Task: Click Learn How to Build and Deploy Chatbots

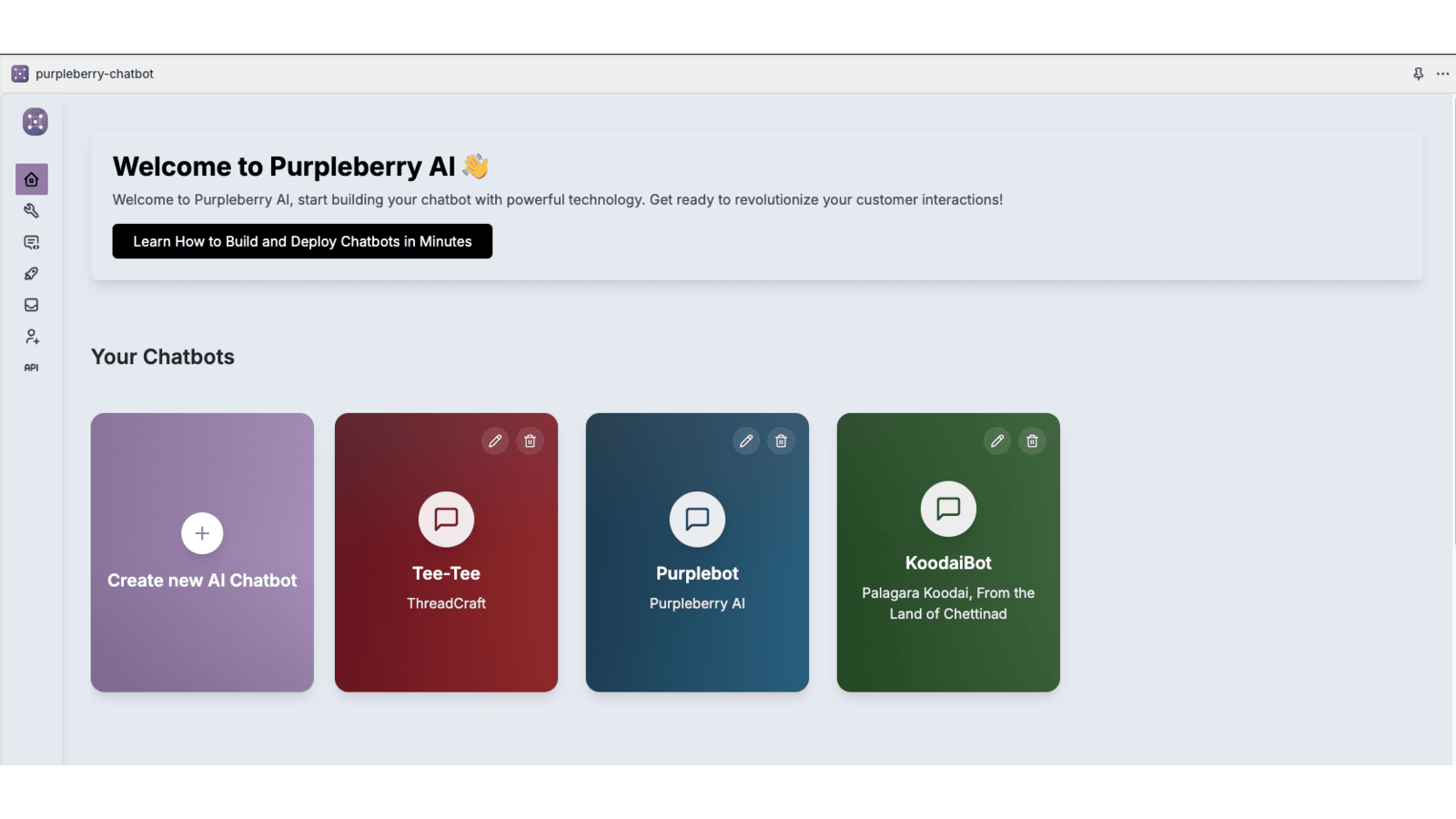Action: [302, 241]
